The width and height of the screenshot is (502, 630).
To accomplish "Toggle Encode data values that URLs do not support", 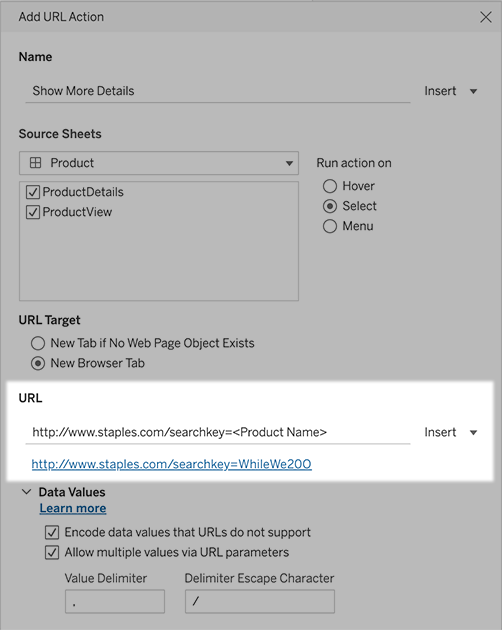I will 52,532.
